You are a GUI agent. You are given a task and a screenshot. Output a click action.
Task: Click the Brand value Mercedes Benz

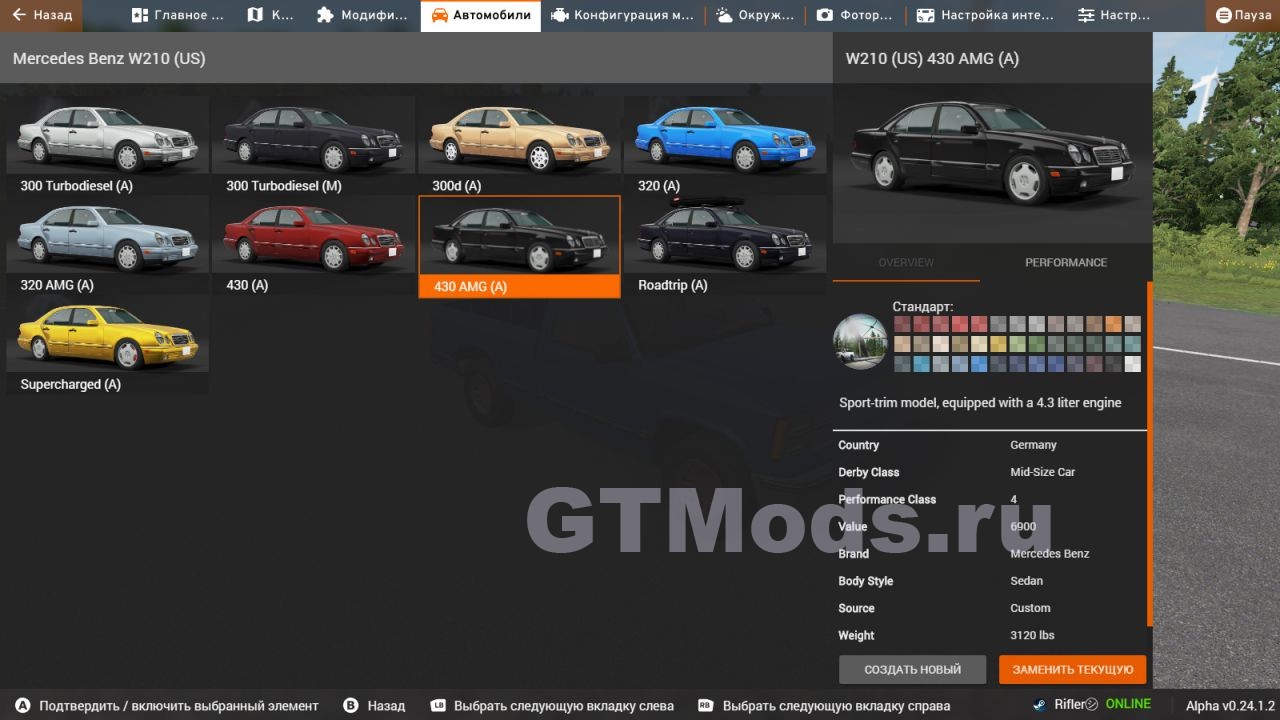point(1050,554)
